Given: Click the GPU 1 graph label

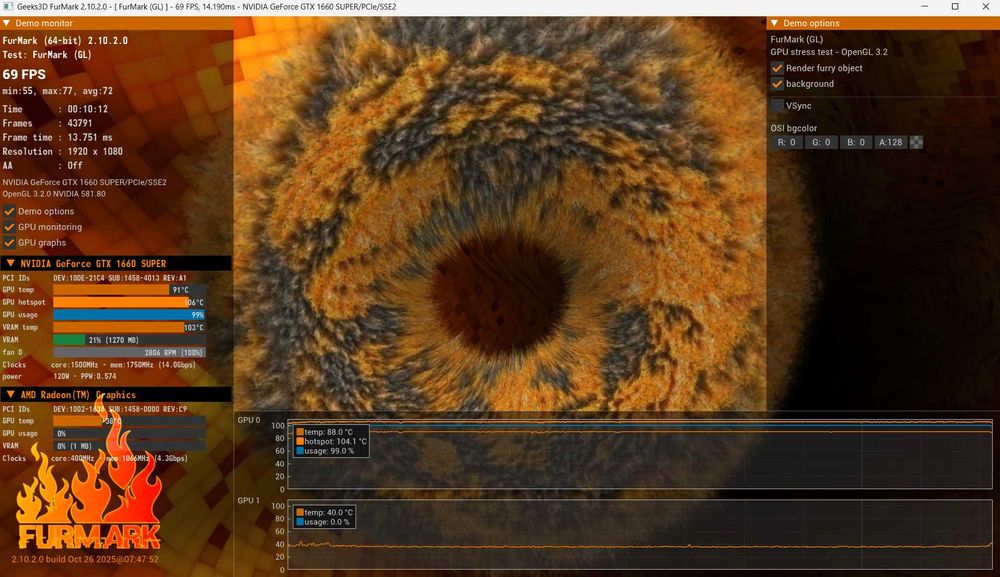Looking at the screenshot, I should [x=249, y=500].
